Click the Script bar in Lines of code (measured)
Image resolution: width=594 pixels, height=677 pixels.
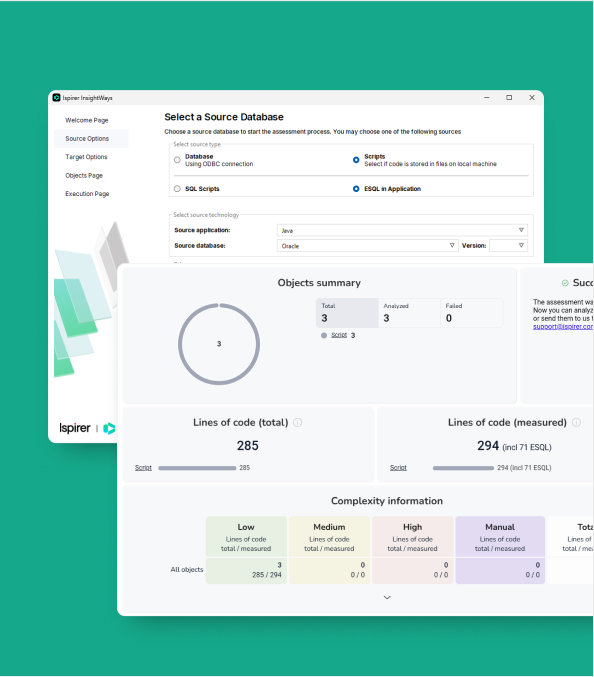[463, 468]
